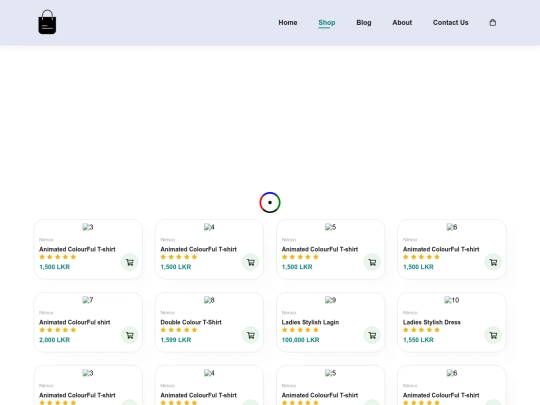The image size is (540, 405).
Task: Click the cart icon on Animated ColourFul shirt card
Action: 129,335
